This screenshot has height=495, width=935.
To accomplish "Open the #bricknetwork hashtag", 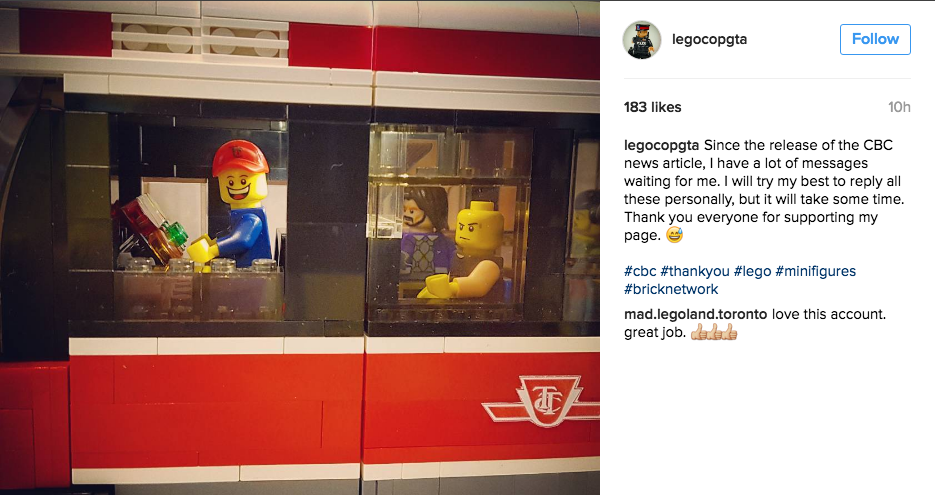I will [671, 289].
